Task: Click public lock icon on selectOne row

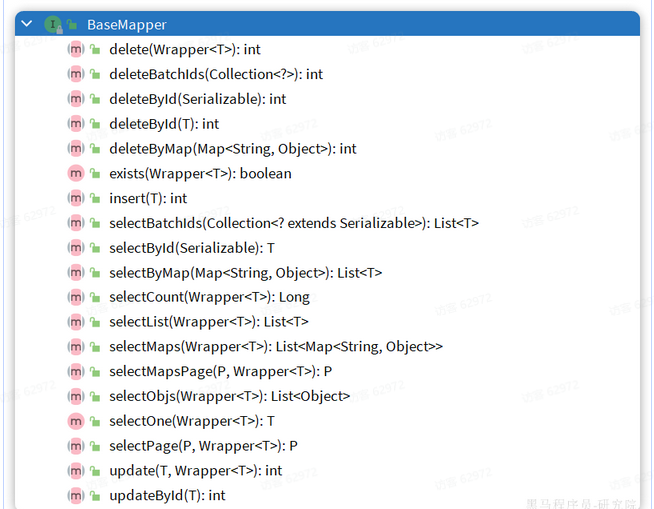Action: tap(95, 421)
